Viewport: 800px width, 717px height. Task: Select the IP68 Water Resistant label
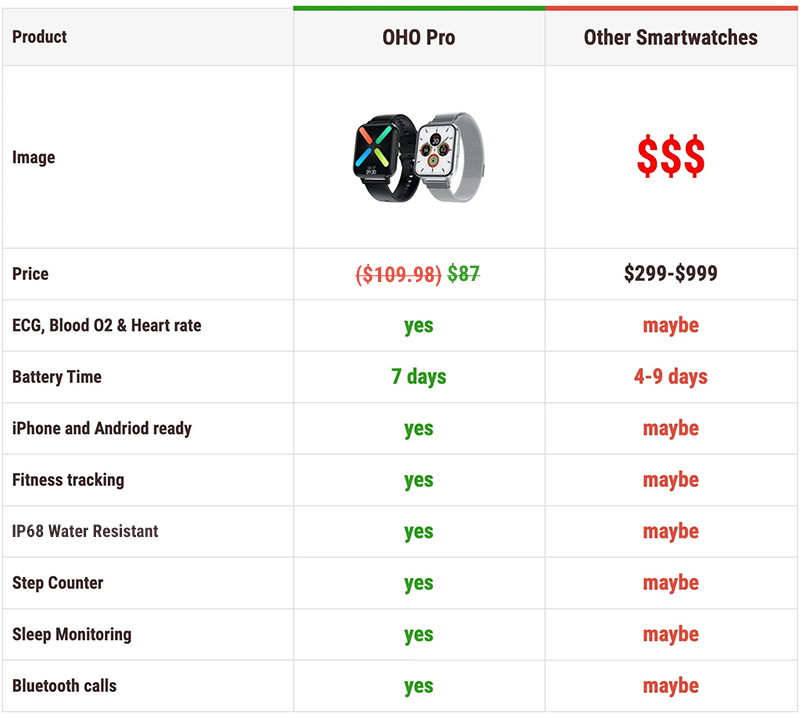[85, 531]
